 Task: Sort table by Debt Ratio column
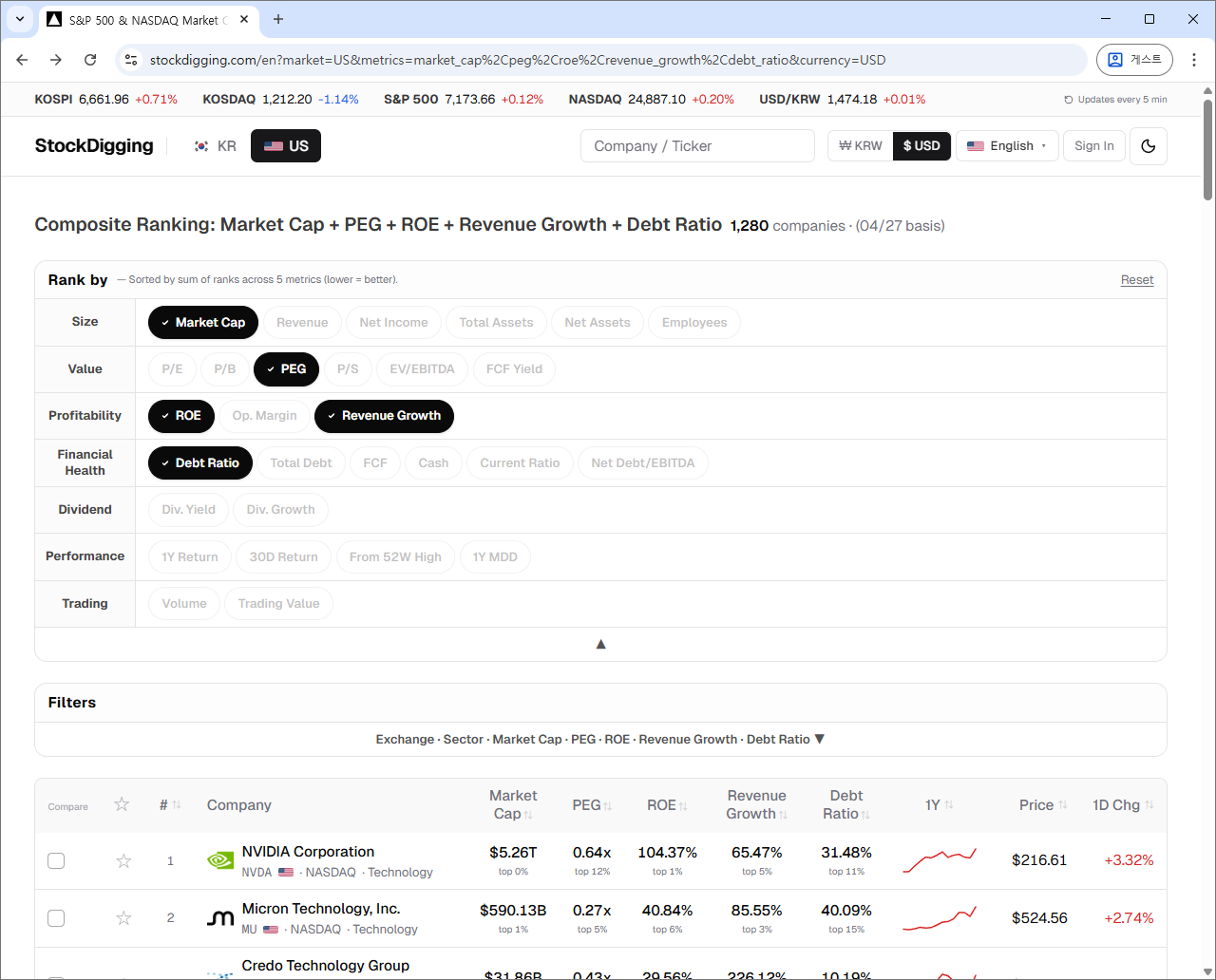click(846, 804)
